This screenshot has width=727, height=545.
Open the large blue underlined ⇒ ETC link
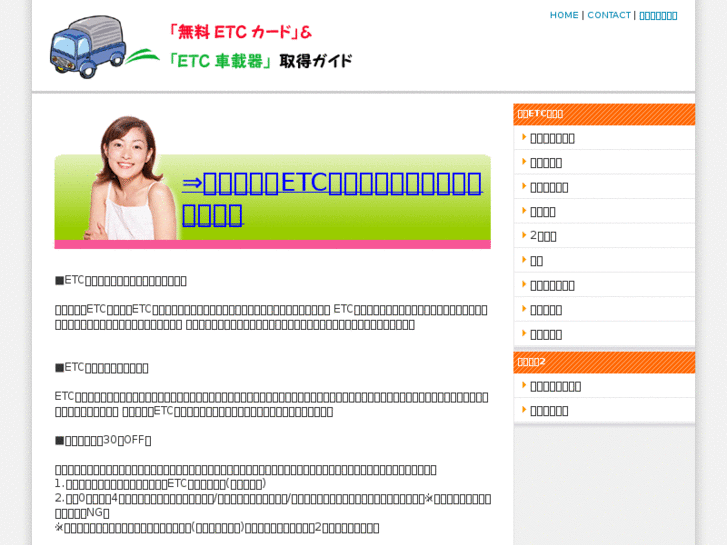pos(332,199)
